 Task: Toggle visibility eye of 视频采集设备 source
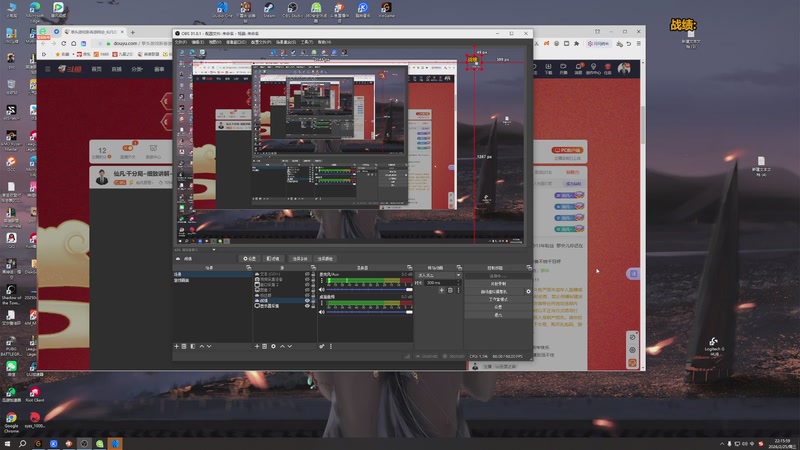[x=307, y=280]
